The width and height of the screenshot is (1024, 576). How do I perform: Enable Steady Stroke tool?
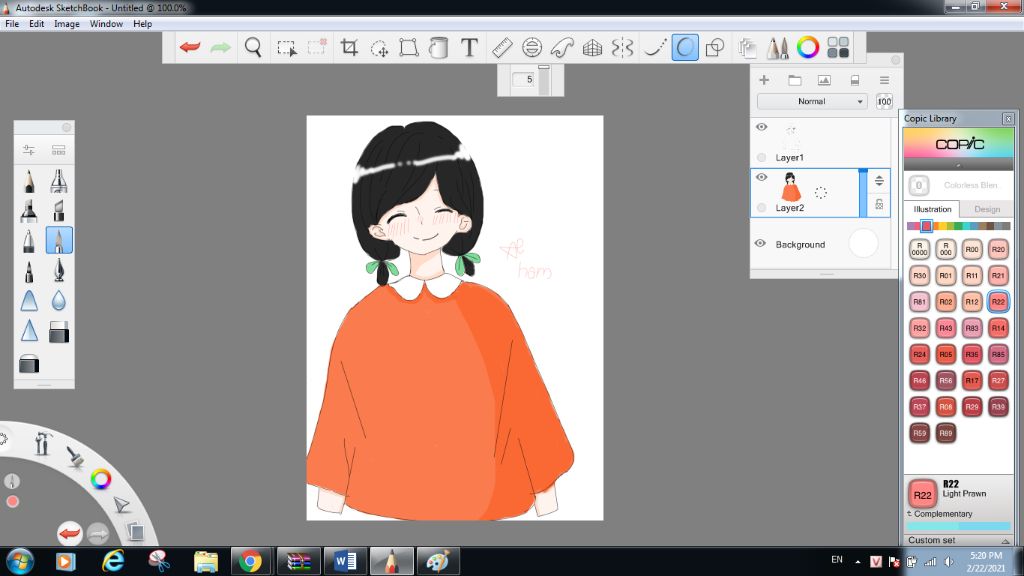pyautogui.click(x=654, y=48)
